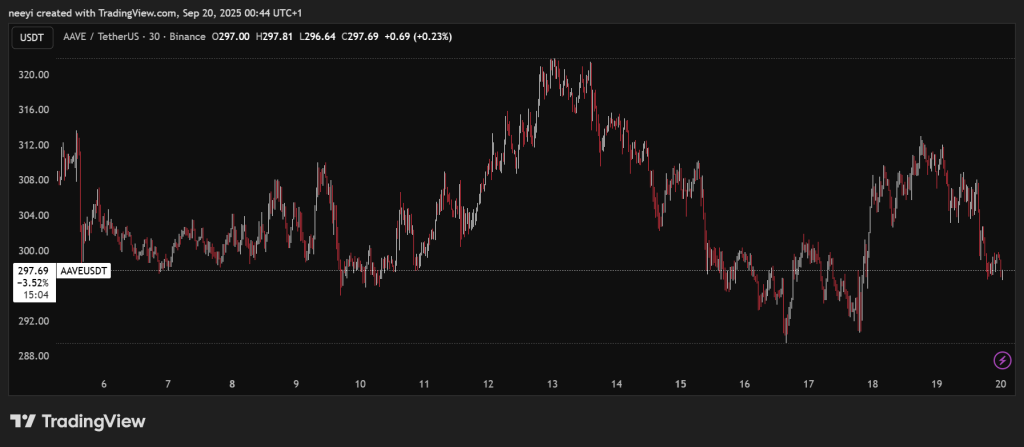Click the +0.69 (+0.23%) change value
Image resolution: width=1024 pixels, height=447 pixels.
[418, 37]
